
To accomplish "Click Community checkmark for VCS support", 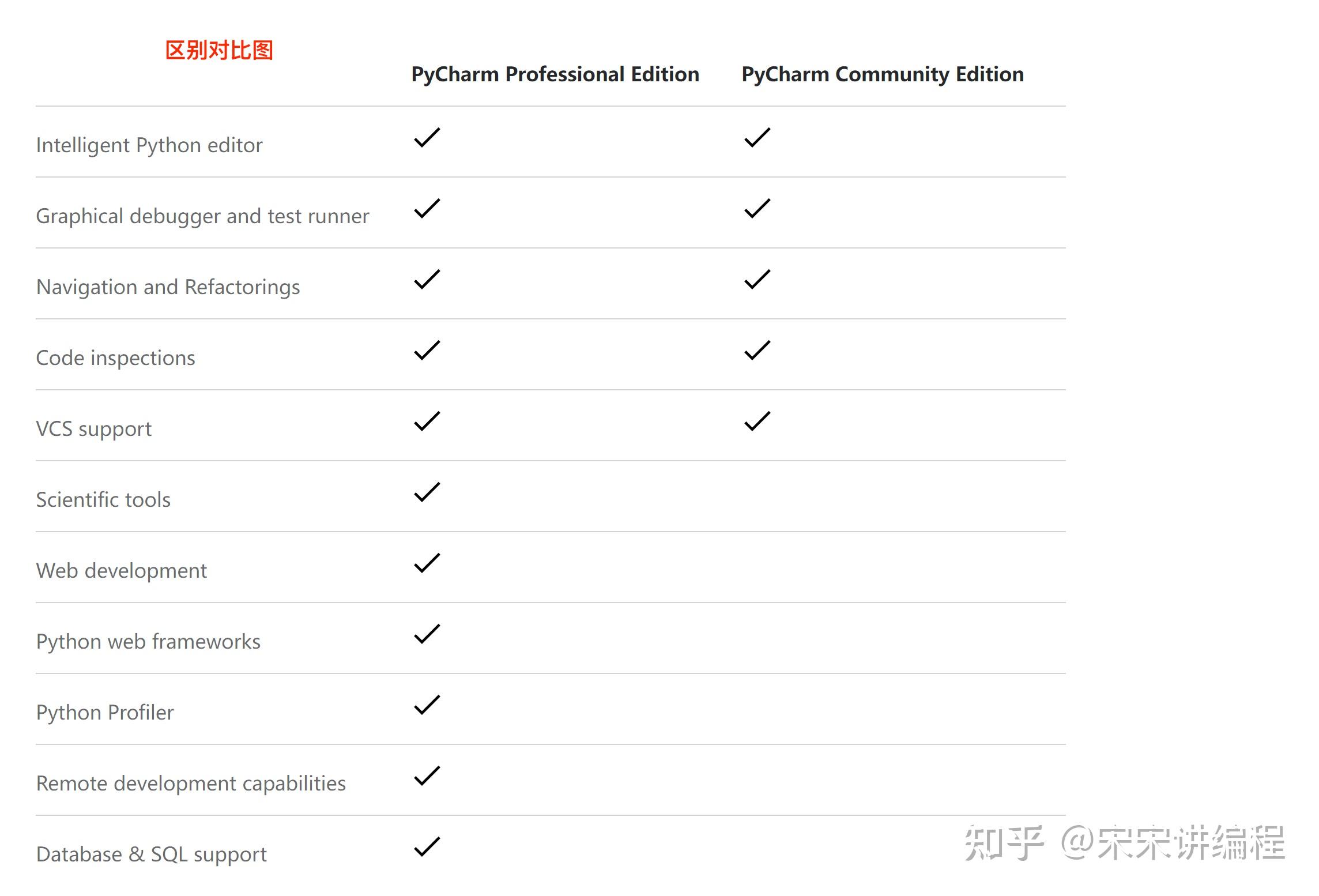I will click(x=757, y=421).
